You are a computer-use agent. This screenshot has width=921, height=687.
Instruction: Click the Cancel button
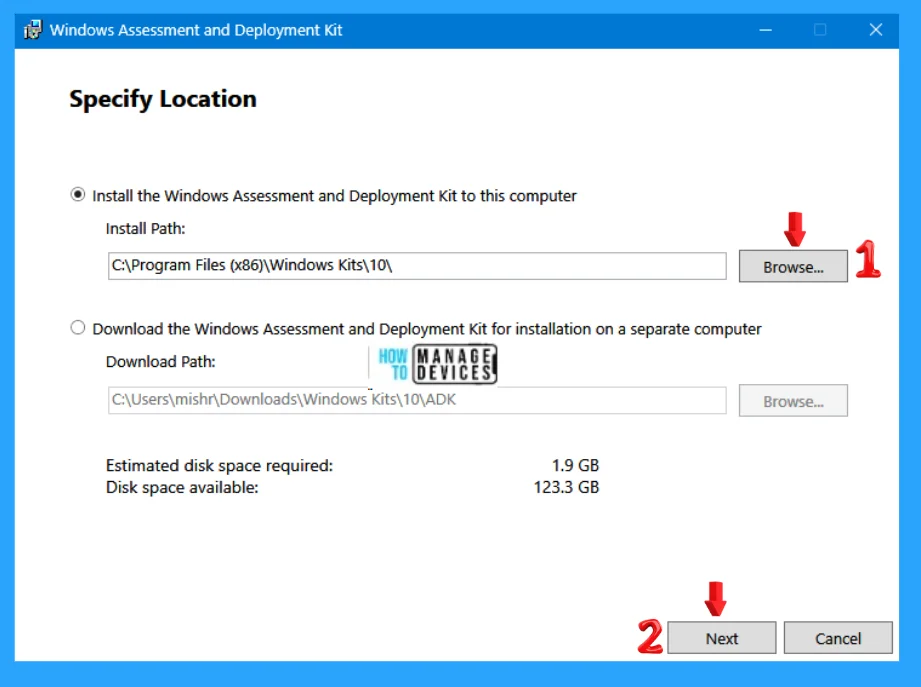tap(838, 638)
